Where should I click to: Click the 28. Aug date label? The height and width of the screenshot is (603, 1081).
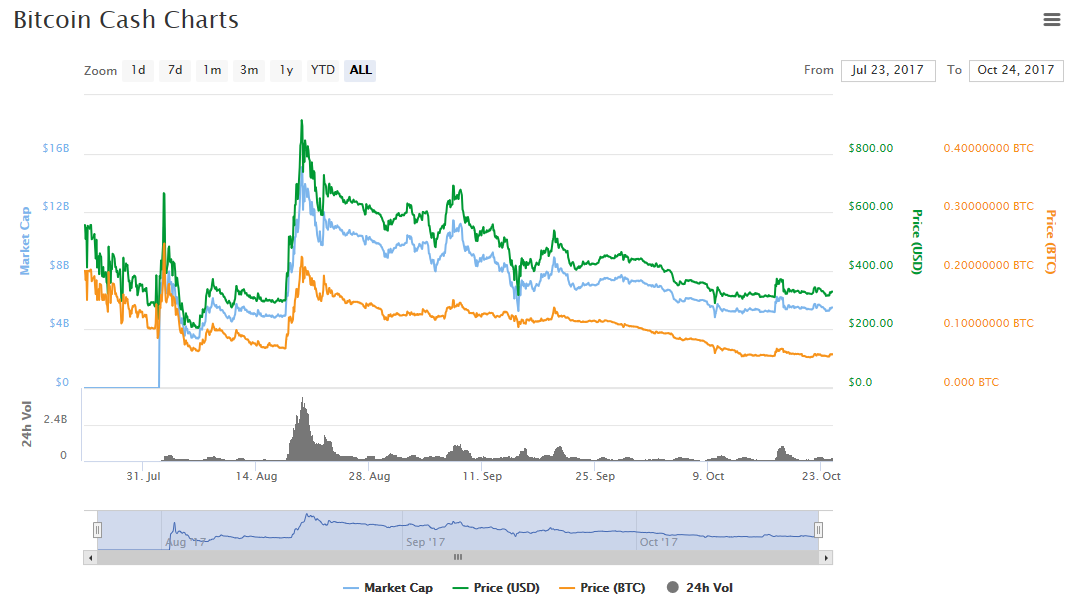coord(369,476)
